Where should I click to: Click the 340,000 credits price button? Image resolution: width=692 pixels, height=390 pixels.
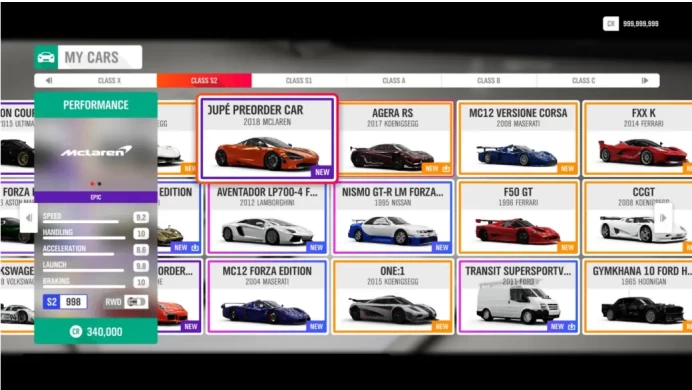click(96, 331)
